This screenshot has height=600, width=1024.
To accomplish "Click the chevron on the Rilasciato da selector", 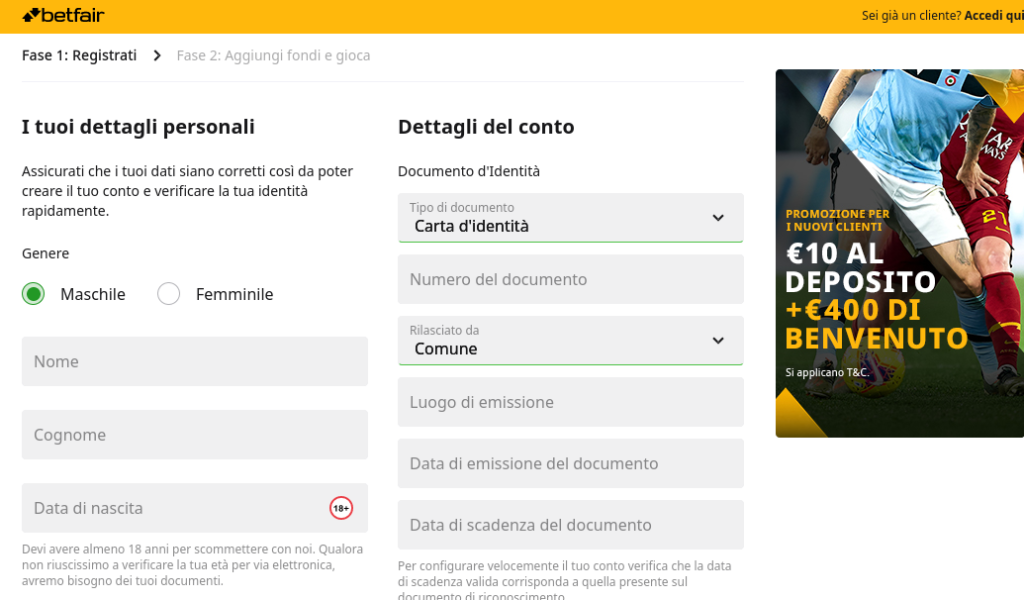I will (717, 339).
